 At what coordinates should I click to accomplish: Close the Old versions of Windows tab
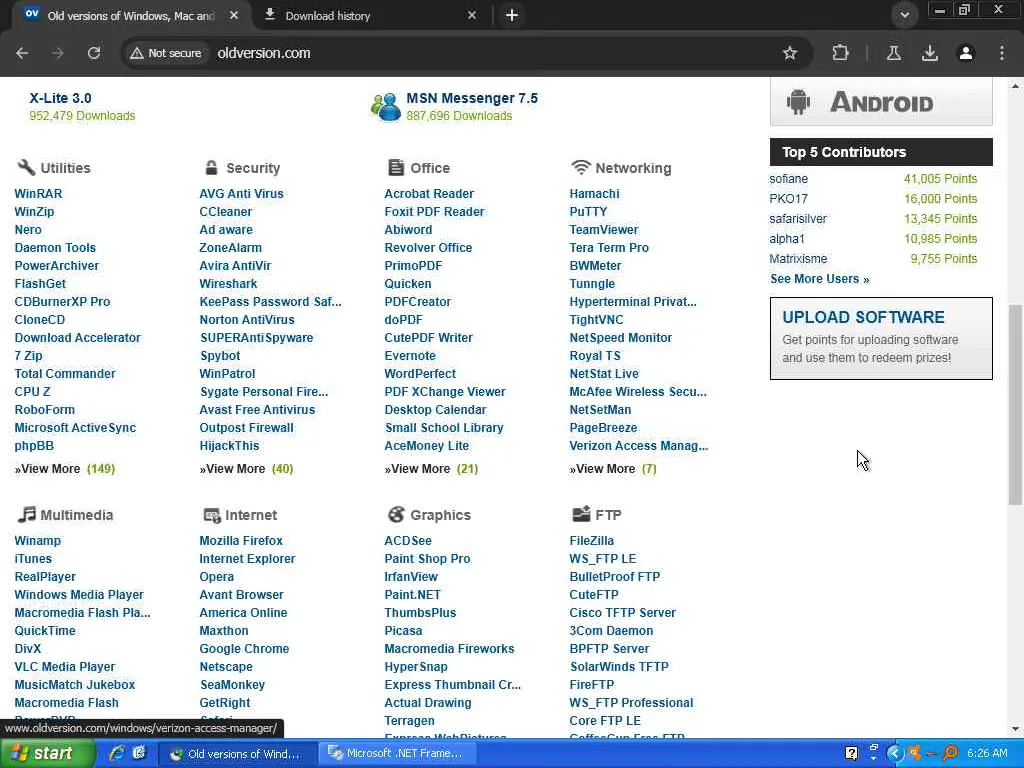coord(234,15)
